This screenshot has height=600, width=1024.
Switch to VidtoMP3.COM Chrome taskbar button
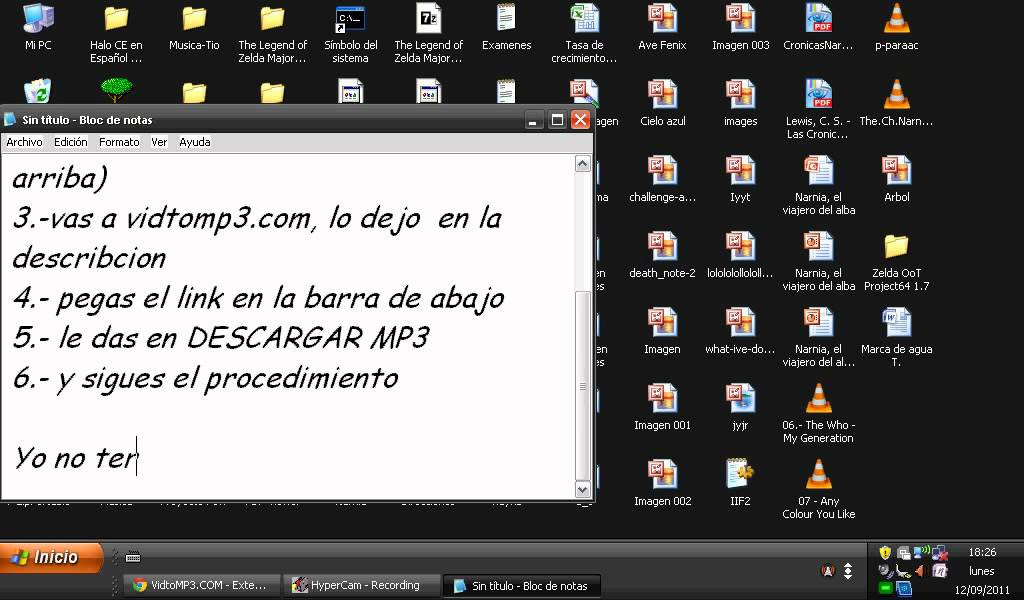click(x=201, y=585)
